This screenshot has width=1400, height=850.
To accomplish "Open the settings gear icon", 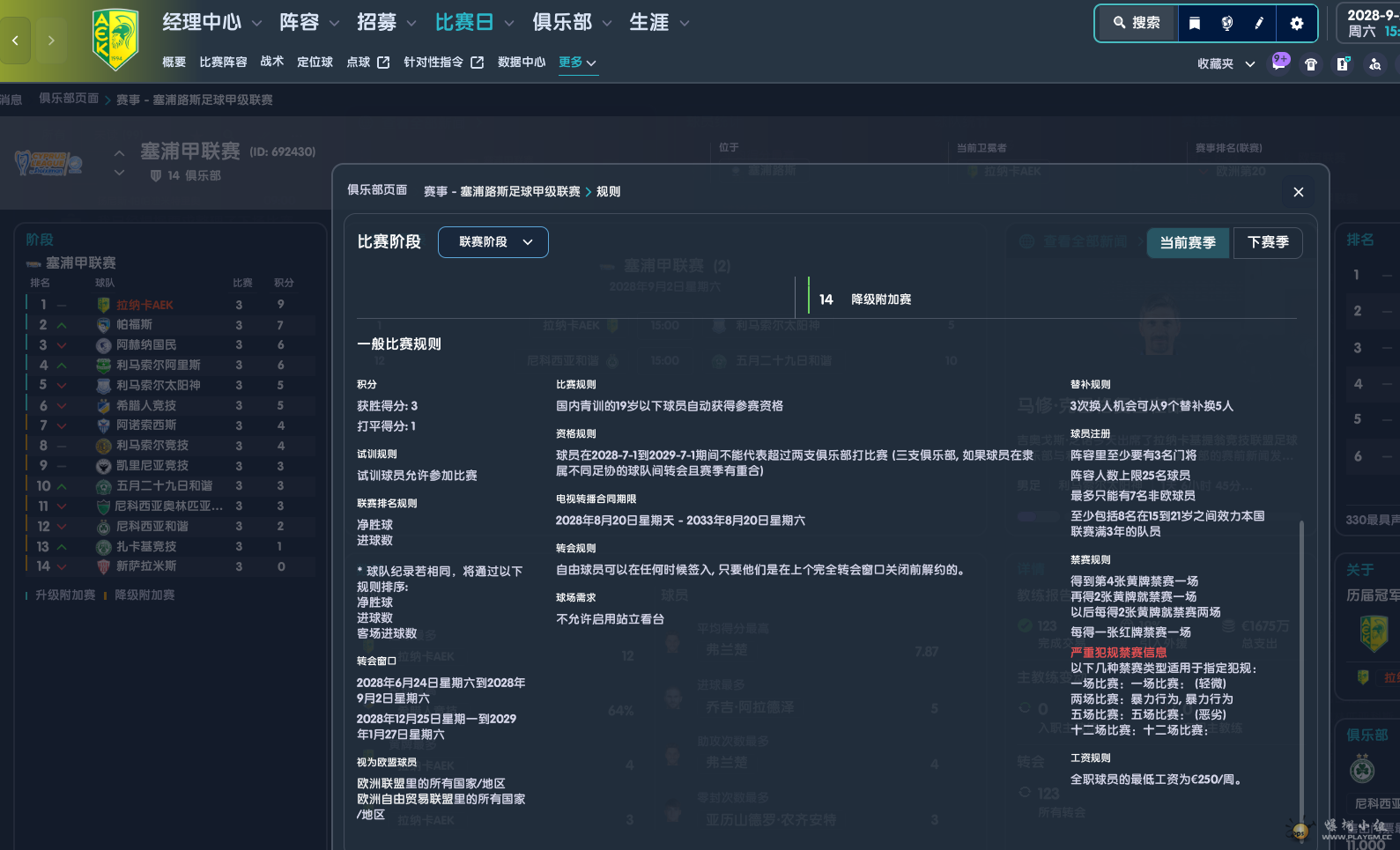I will tap(1296, 24).
